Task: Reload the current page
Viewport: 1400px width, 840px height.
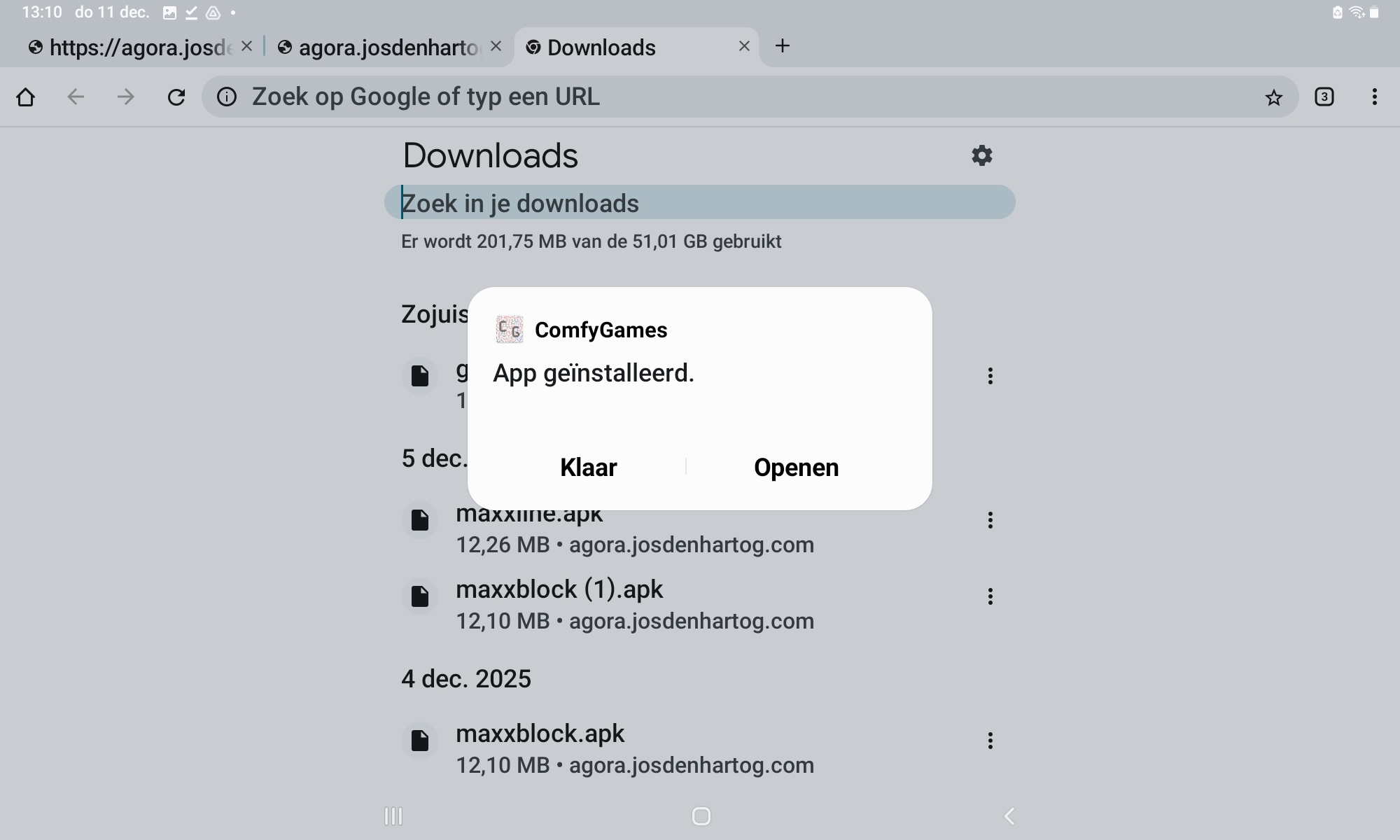Action: pos(176,97)
